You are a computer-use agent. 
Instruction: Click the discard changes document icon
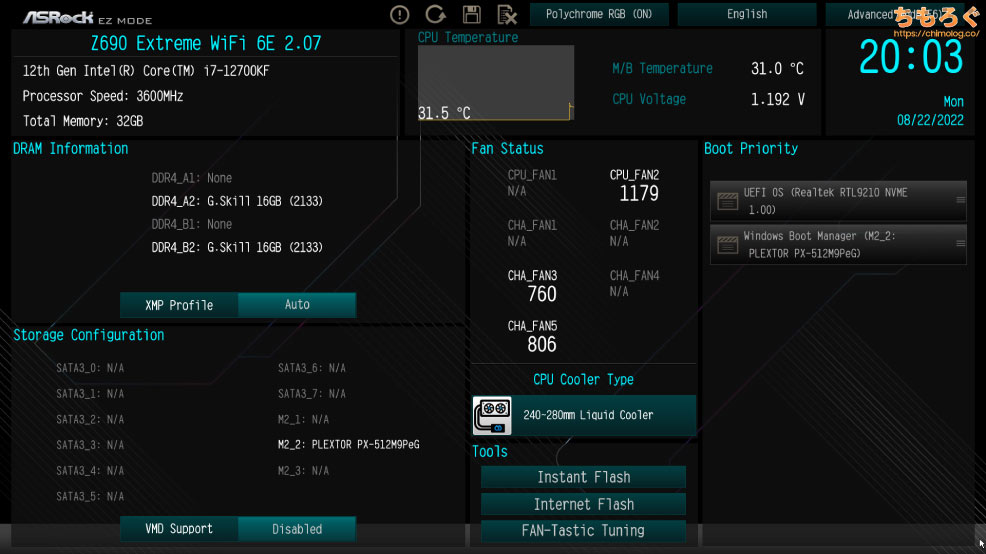point(507,14)
